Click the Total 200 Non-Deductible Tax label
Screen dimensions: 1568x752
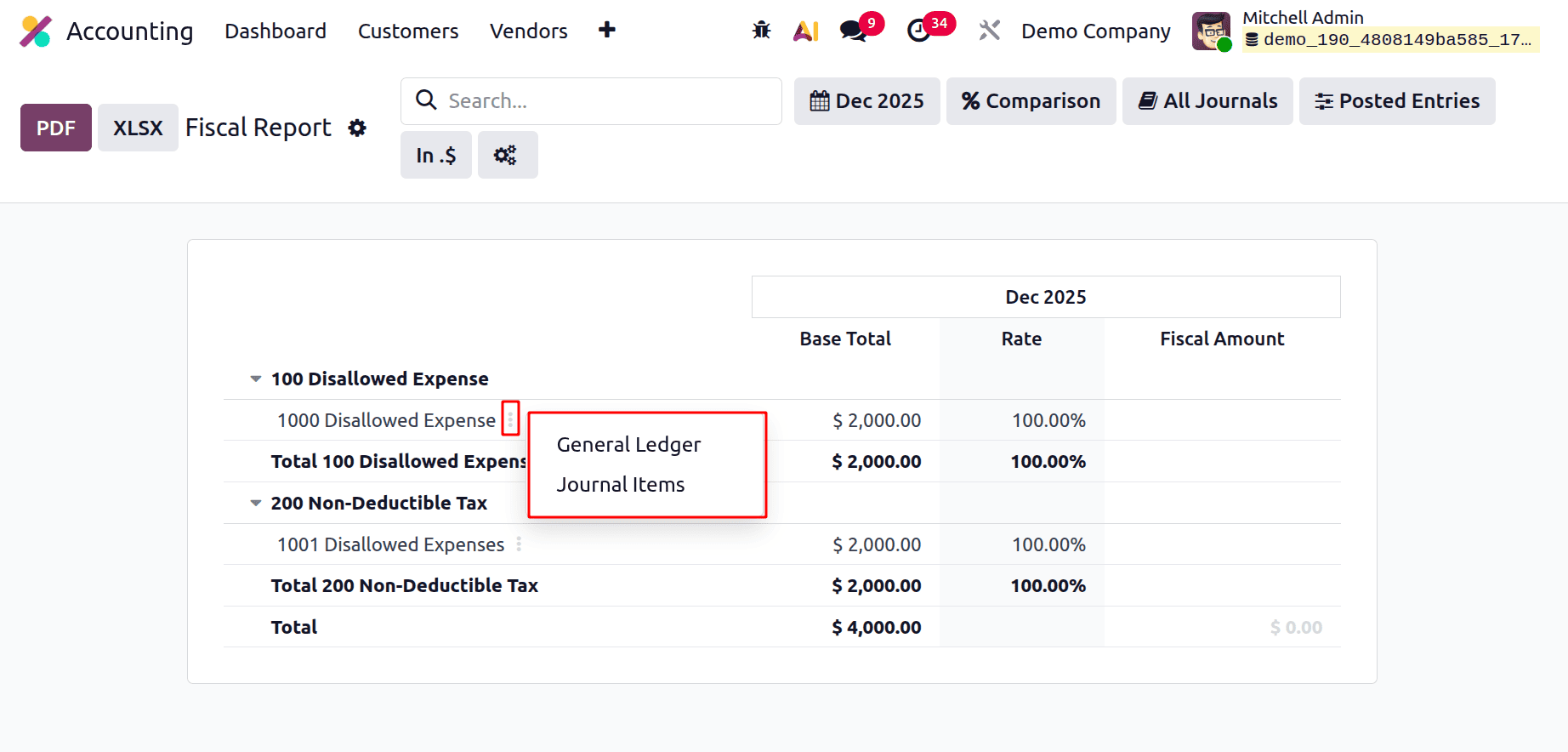click(x=405, y=585)
